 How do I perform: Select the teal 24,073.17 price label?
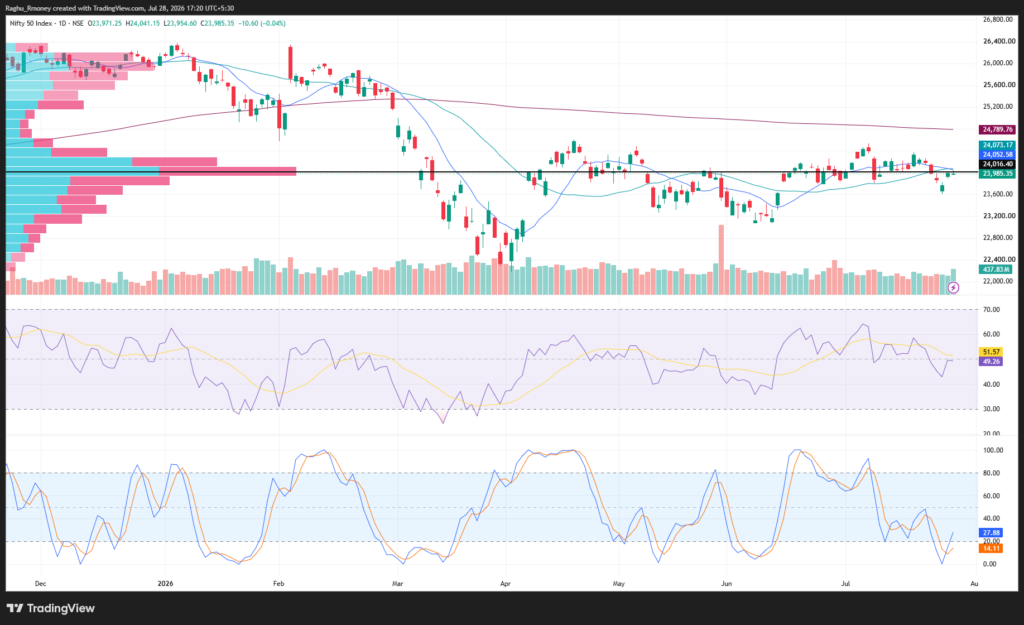(997, 145)
